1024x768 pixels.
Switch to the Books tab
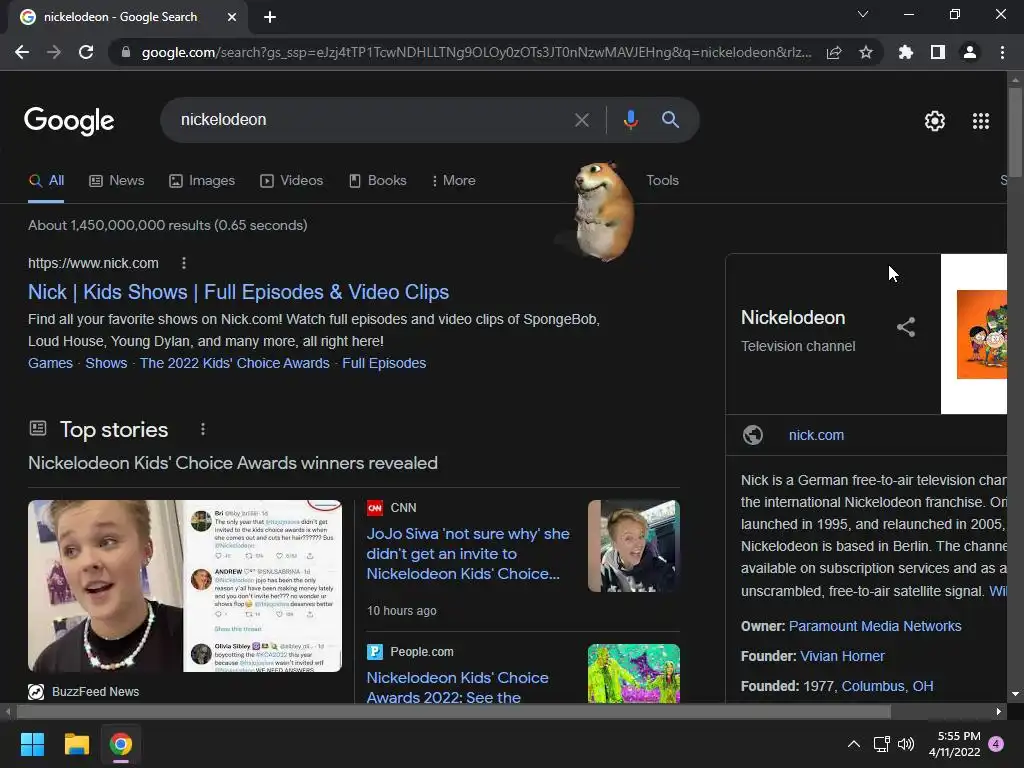pos(377,181)
